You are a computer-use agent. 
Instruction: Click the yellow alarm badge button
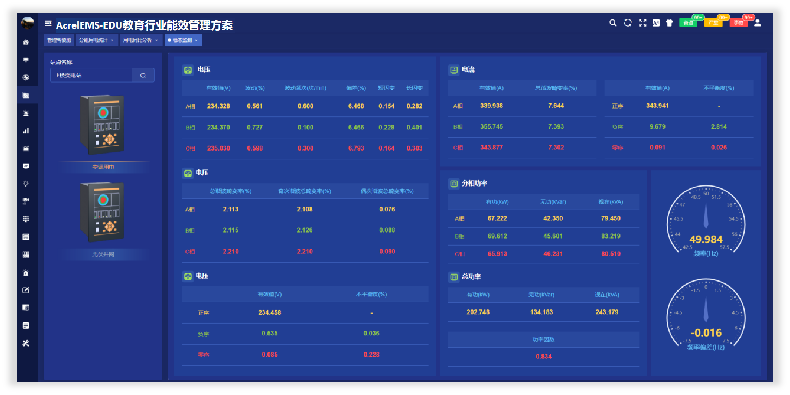(713, 23)
